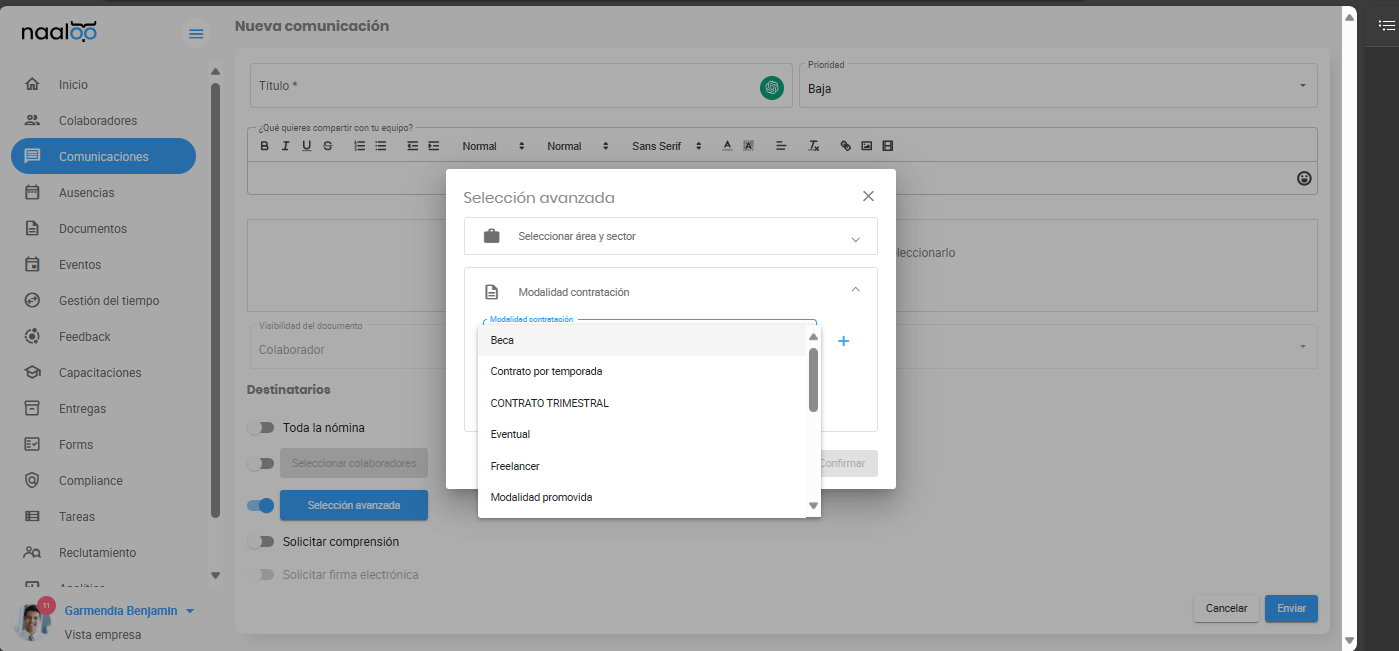This screenshot has height=651, width=1399.
Task: Click the notification badge showing 11
Action: point(45,605)
